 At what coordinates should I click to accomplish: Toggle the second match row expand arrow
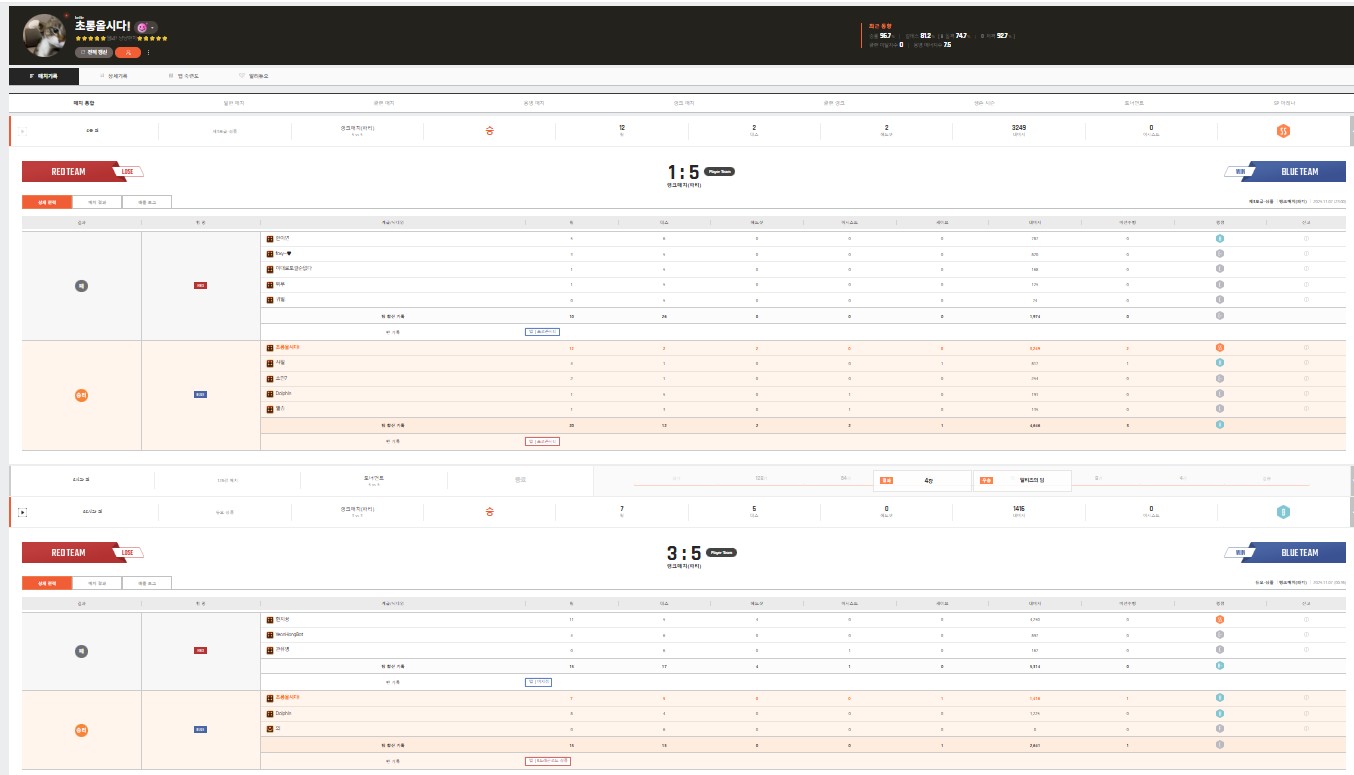click(x=22, y=512)
